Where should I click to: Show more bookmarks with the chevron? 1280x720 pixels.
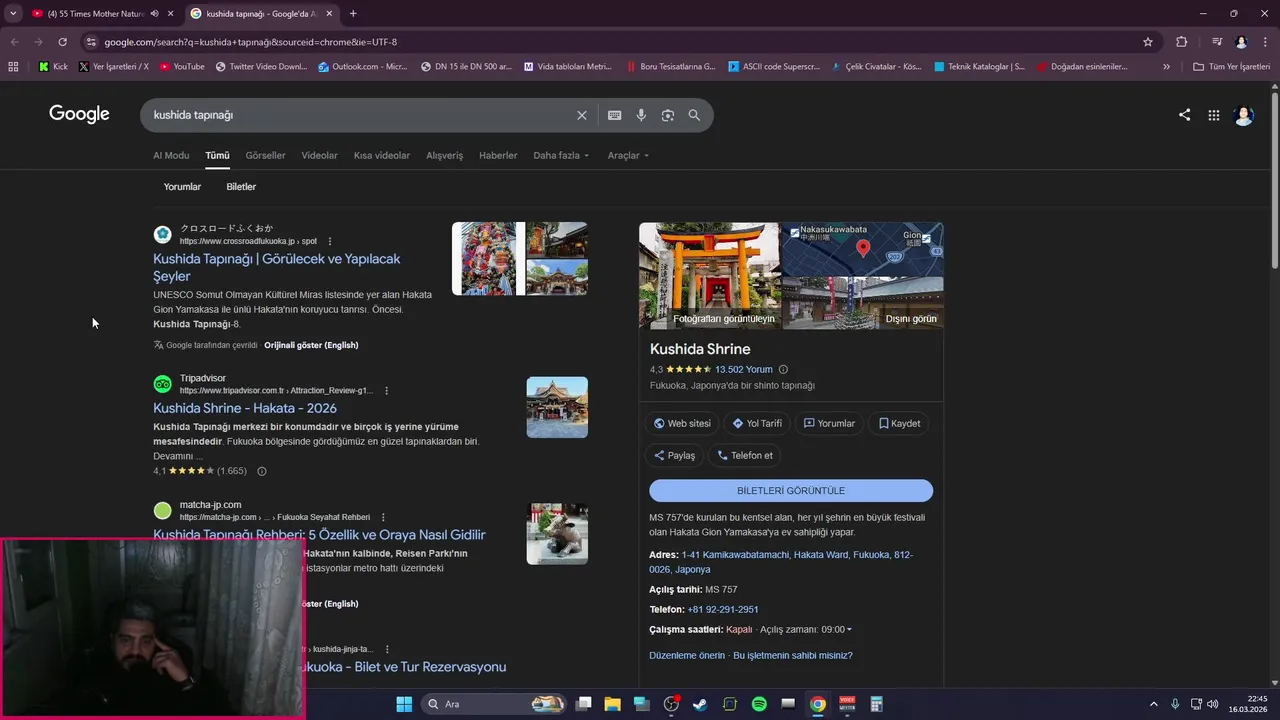coord(1166,67)
